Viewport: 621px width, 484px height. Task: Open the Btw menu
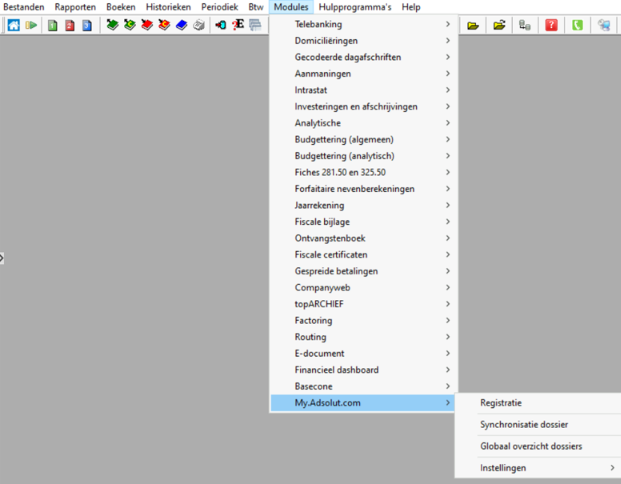pos(256,7)
